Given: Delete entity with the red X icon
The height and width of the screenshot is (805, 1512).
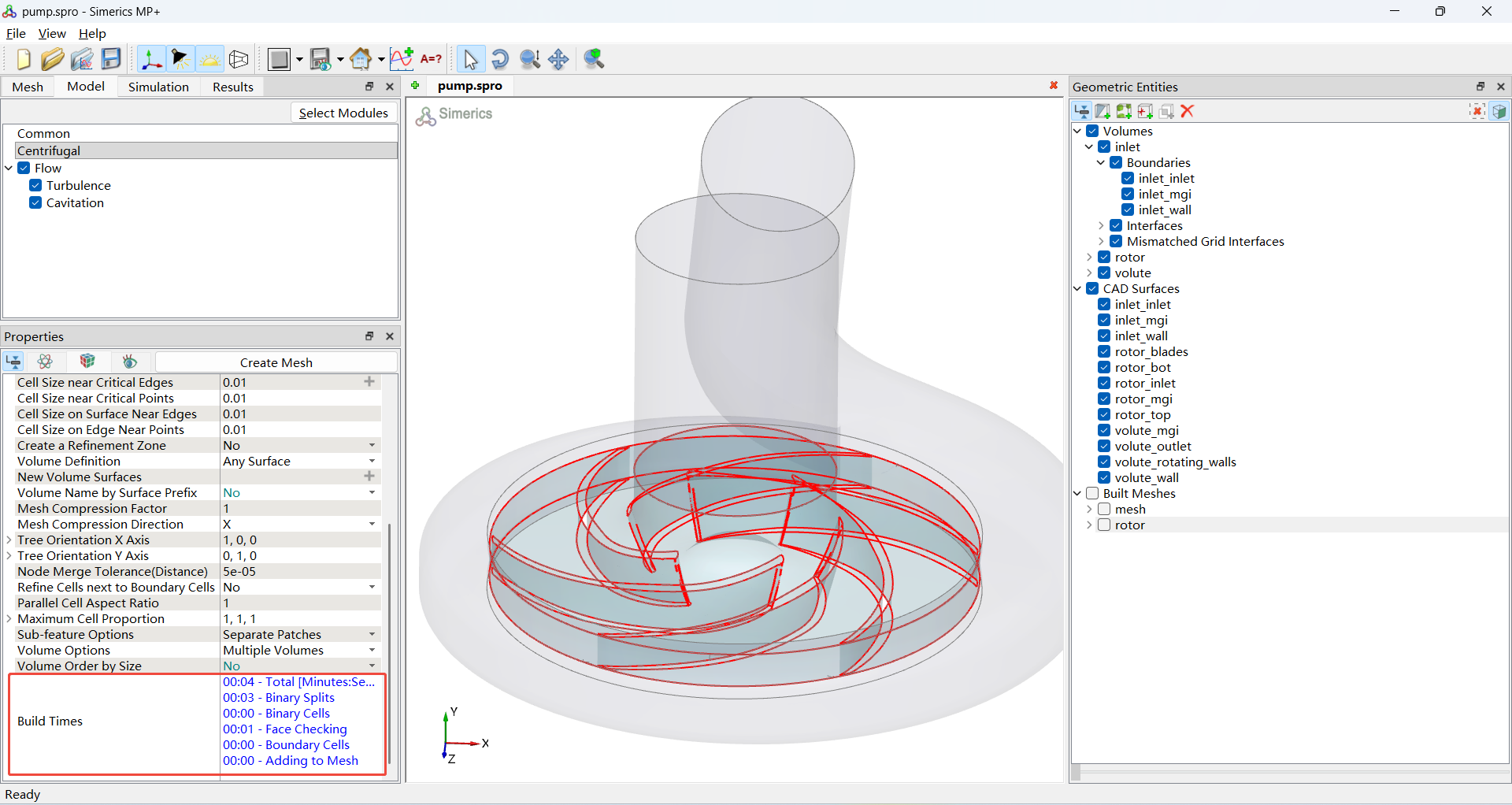Looking at the screenshot, I should [1188, 111].
